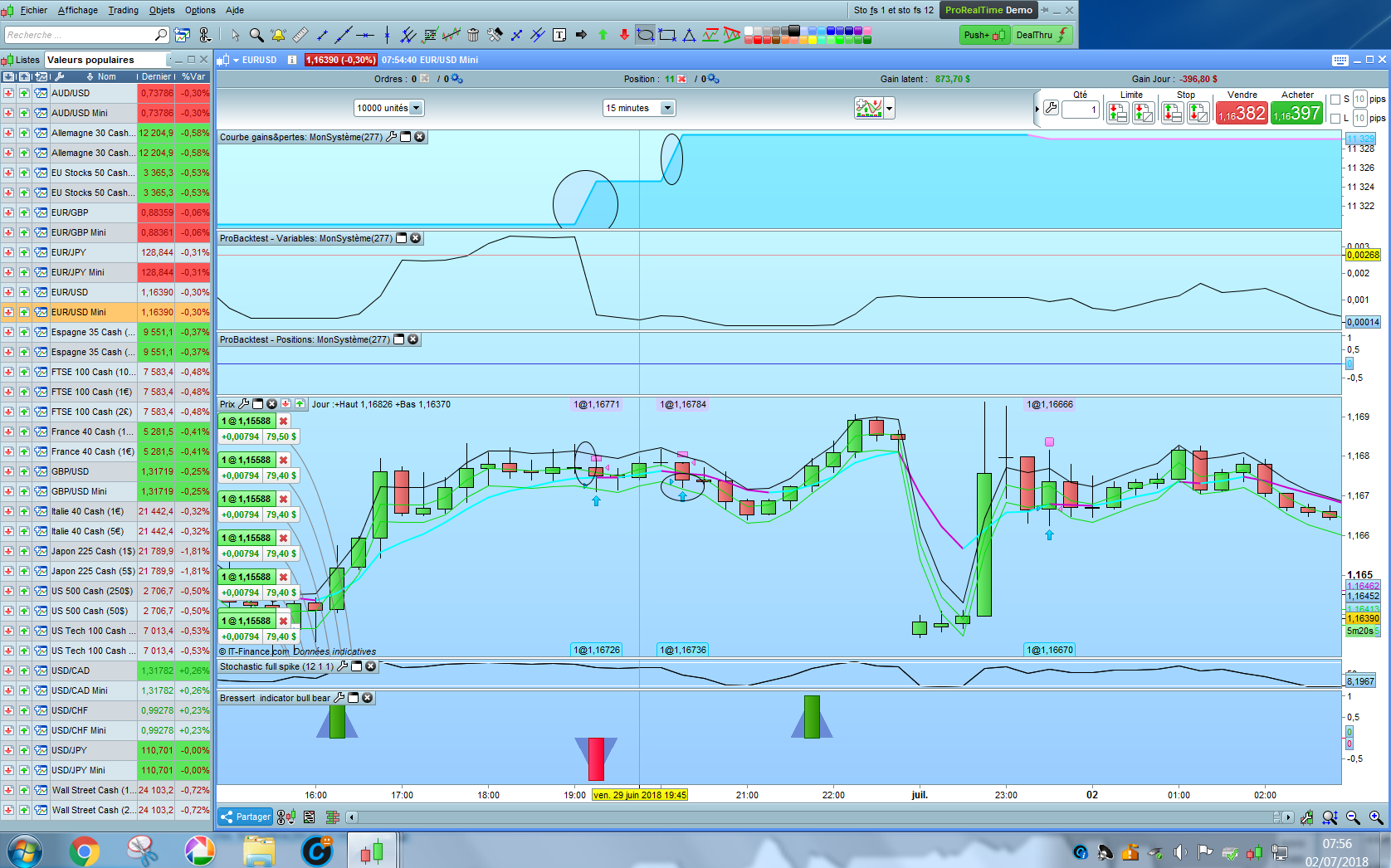Image resolution: width=1391 pixels, height=868 pixels.
Task: Toggle the Push+ button
Action: pyautogui.click(x=984, y=35)
